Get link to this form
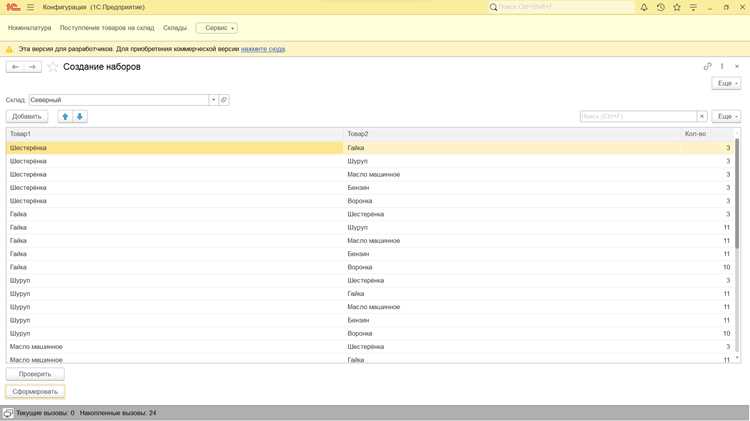 (707, 66)
